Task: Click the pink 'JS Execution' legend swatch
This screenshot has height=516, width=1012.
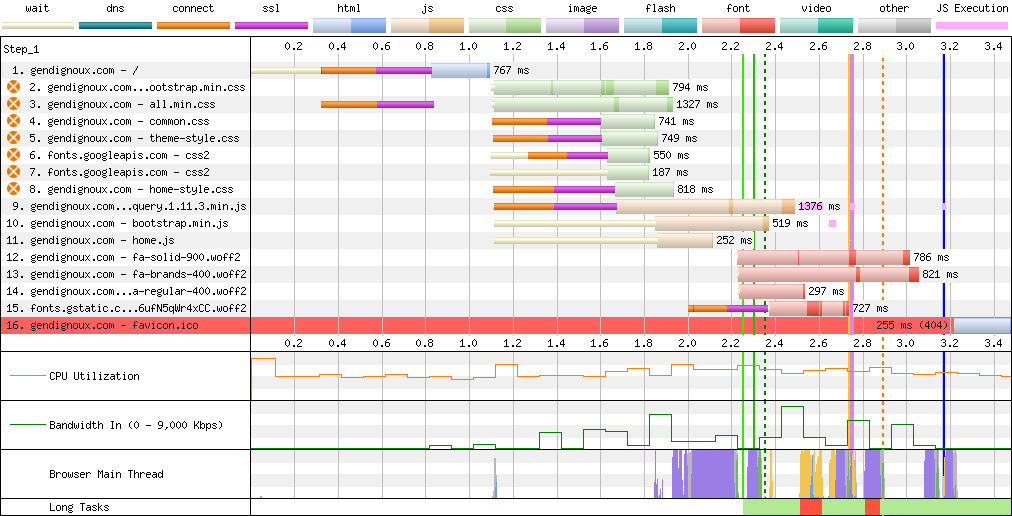Action: coord(972,25)
